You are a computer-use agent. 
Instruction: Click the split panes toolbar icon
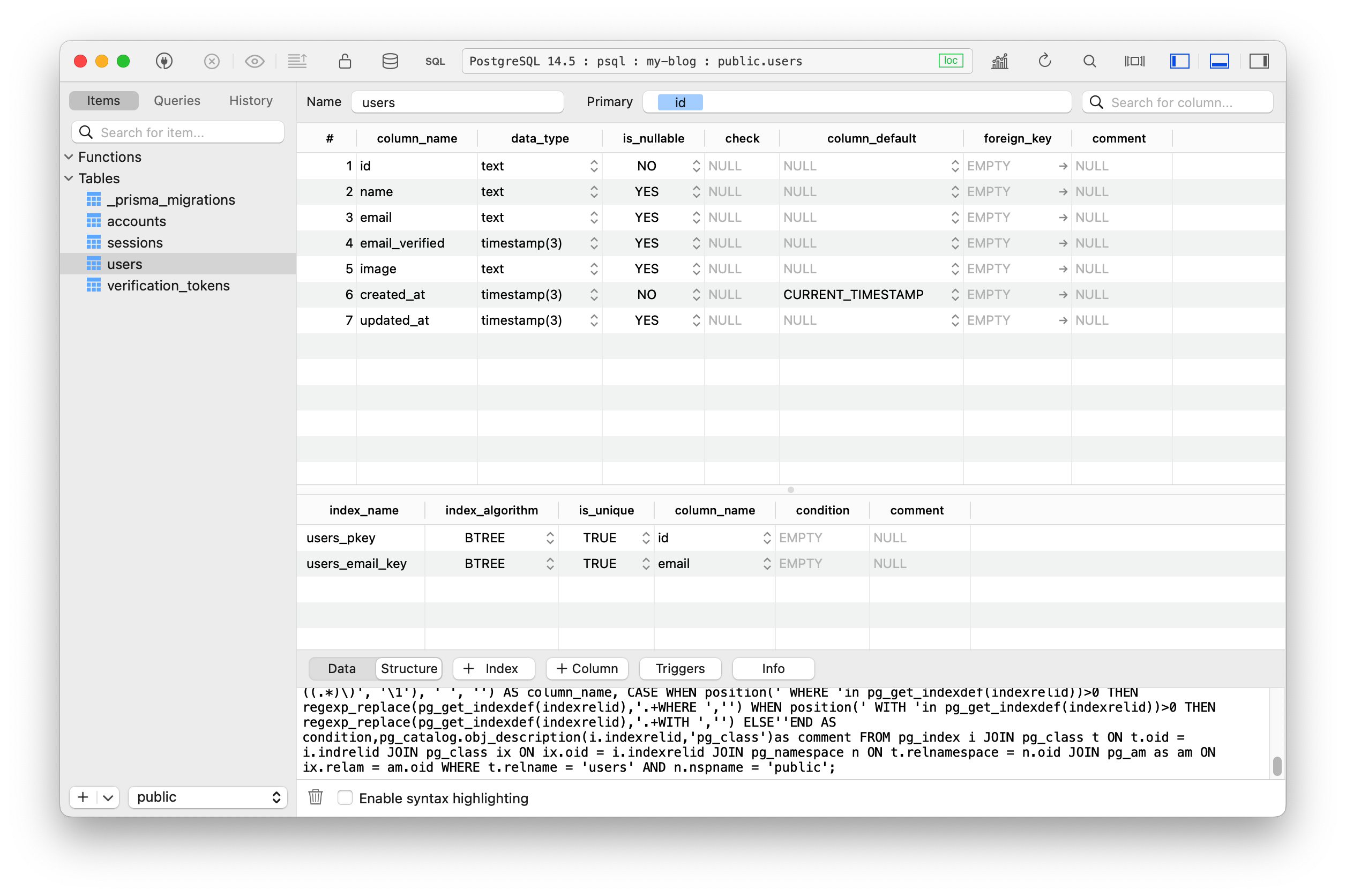click(1134, 61)
